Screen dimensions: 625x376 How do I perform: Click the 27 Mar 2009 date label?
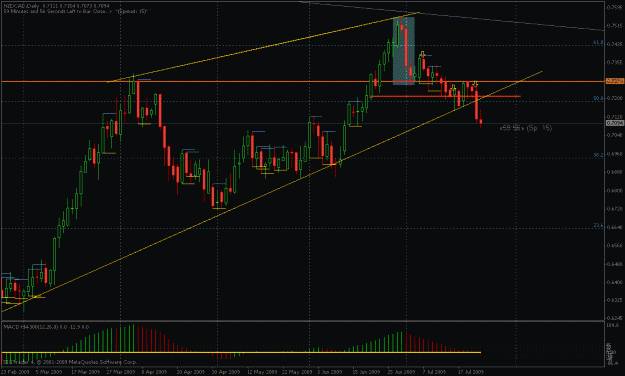click(x=122, y=372)
